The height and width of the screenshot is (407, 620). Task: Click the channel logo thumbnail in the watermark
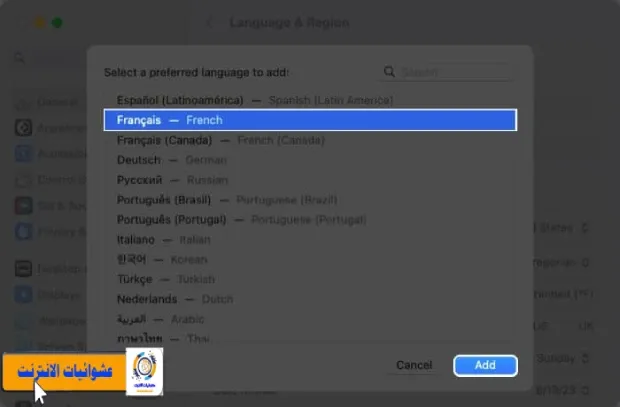(x=144, y=371)
